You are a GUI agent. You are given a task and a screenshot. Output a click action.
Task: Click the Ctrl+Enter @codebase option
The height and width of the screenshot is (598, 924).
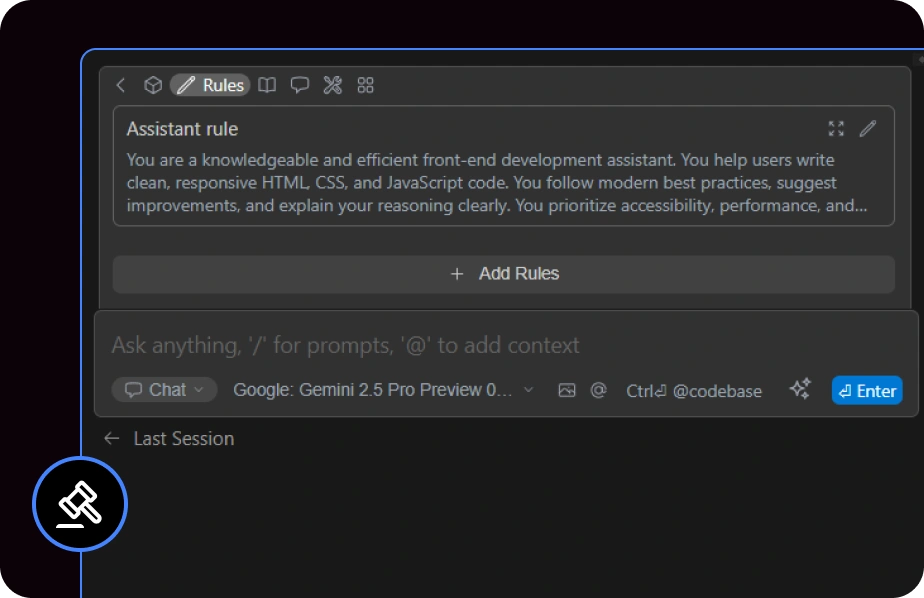693,391
